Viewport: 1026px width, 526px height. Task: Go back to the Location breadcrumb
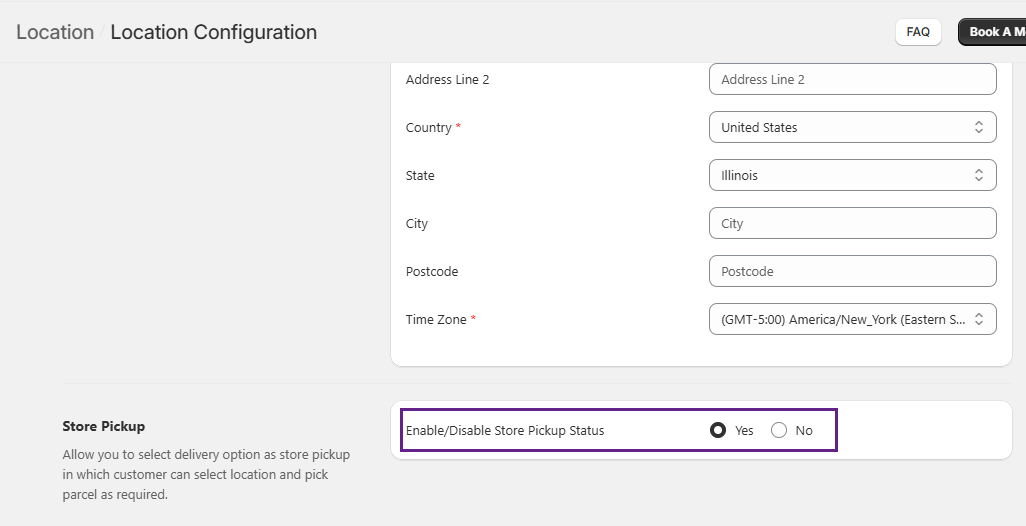click(55, 32)
